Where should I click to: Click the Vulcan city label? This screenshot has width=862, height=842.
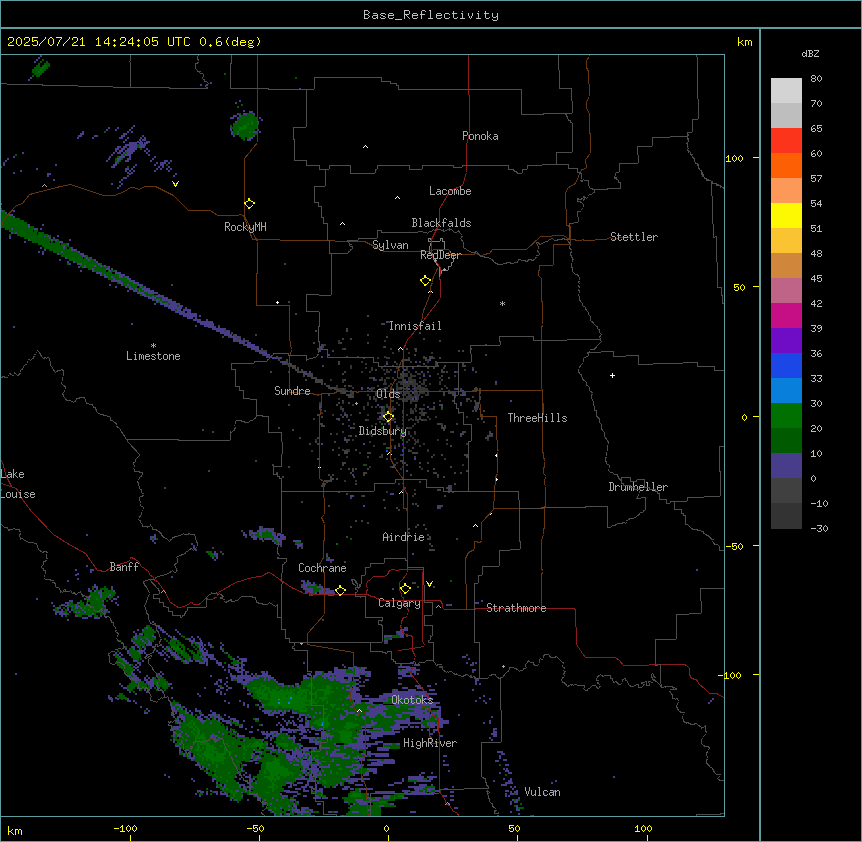click(x=543, y=792)
